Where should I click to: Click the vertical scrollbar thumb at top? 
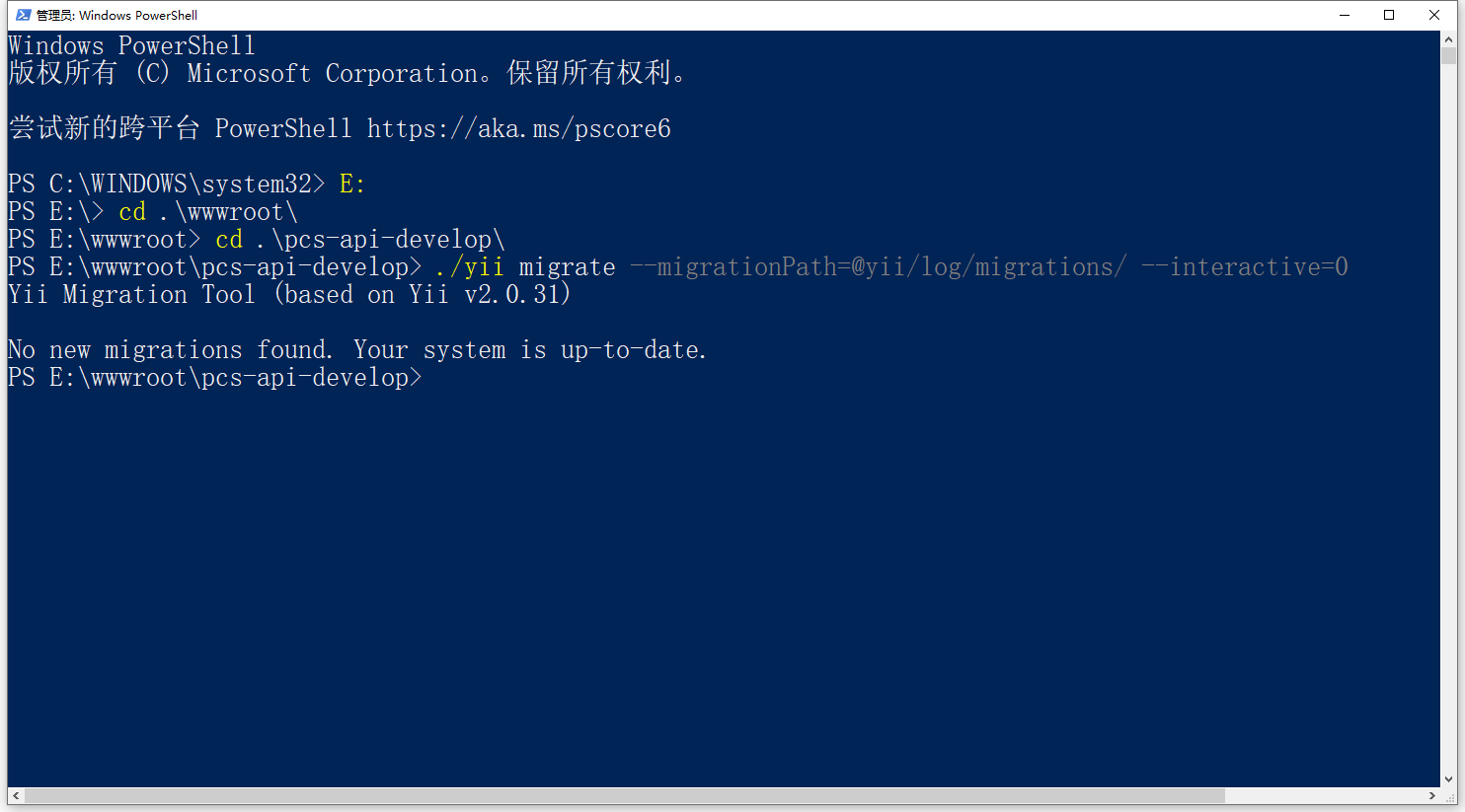pyautogui.click(x=1448, y=56)
